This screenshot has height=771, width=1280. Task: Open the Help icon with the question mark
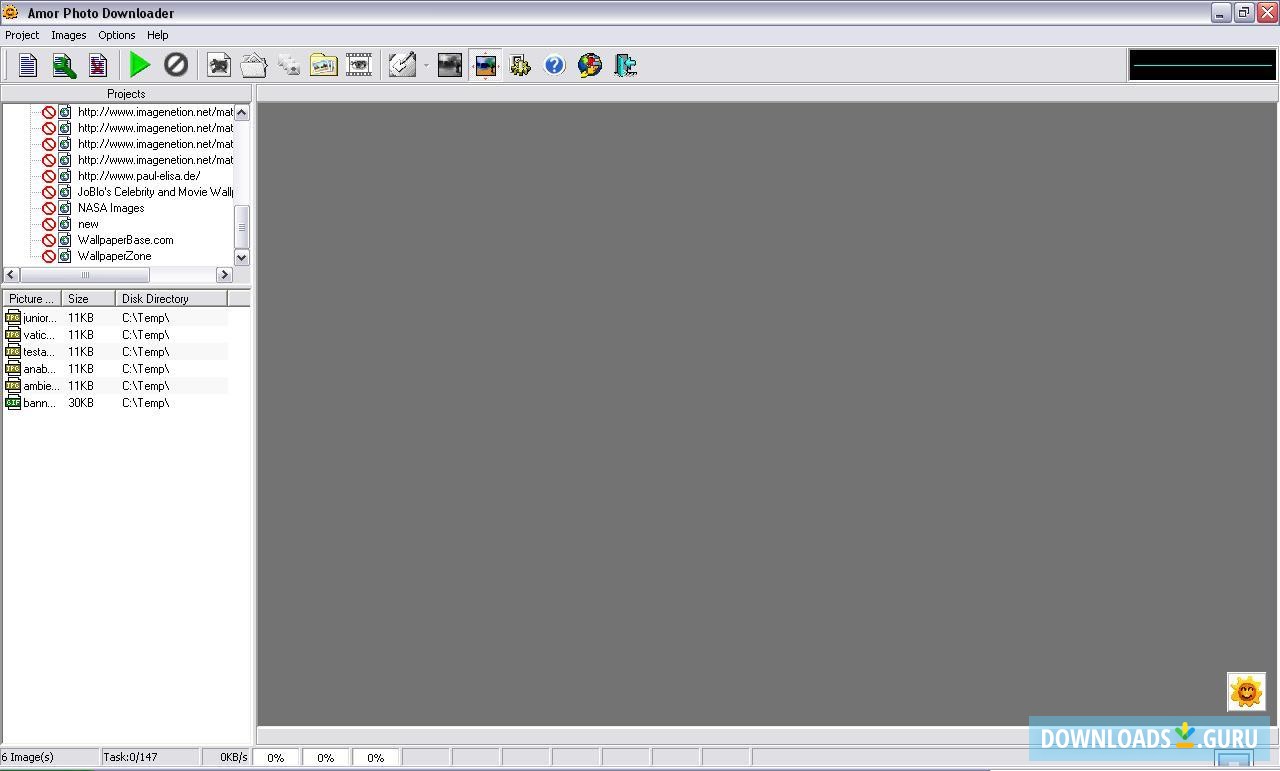click(554, 64)
